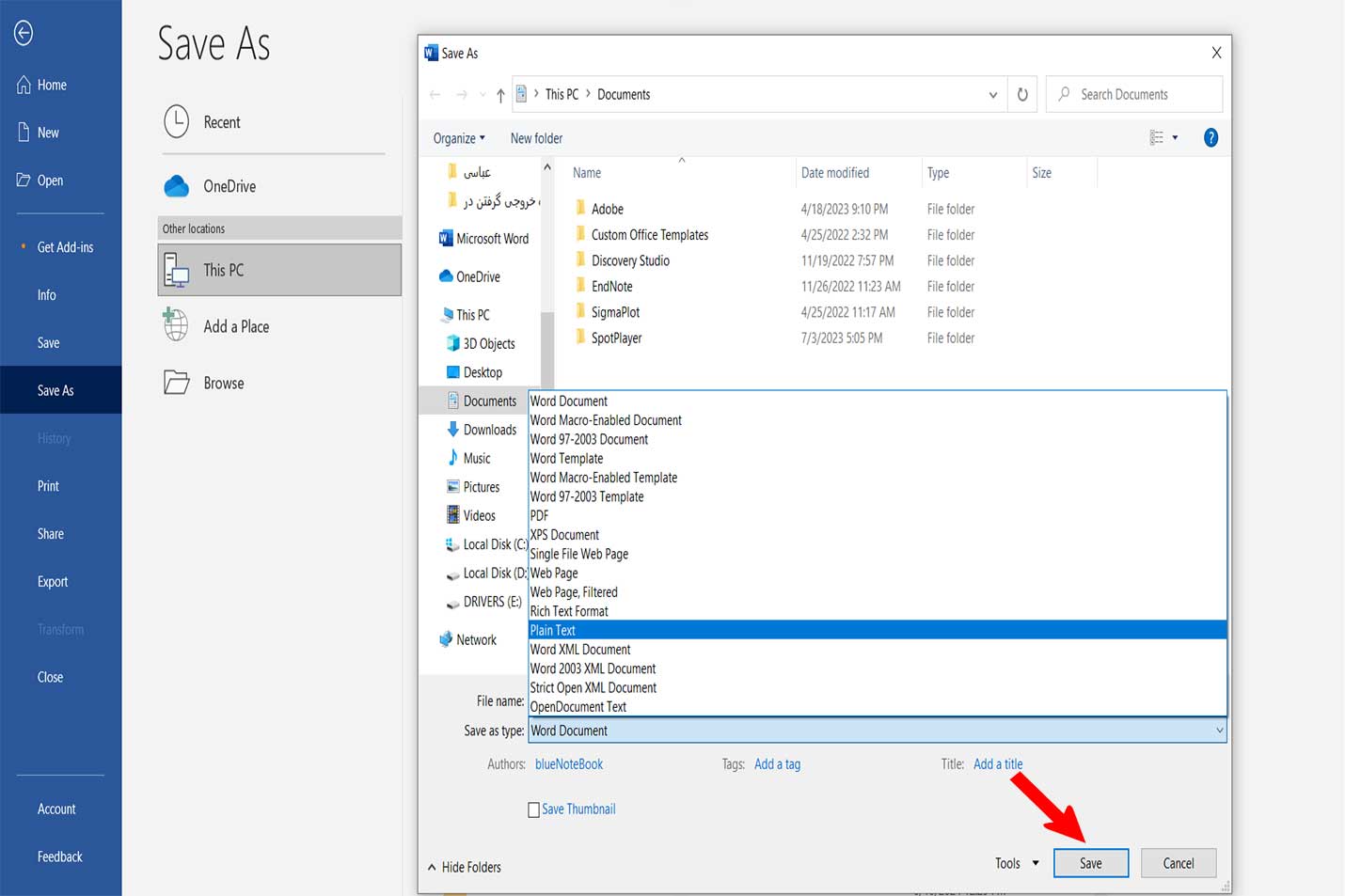Click the blue help question mark icon
Screen dimensions: 1345x896
coord(1210,138)
